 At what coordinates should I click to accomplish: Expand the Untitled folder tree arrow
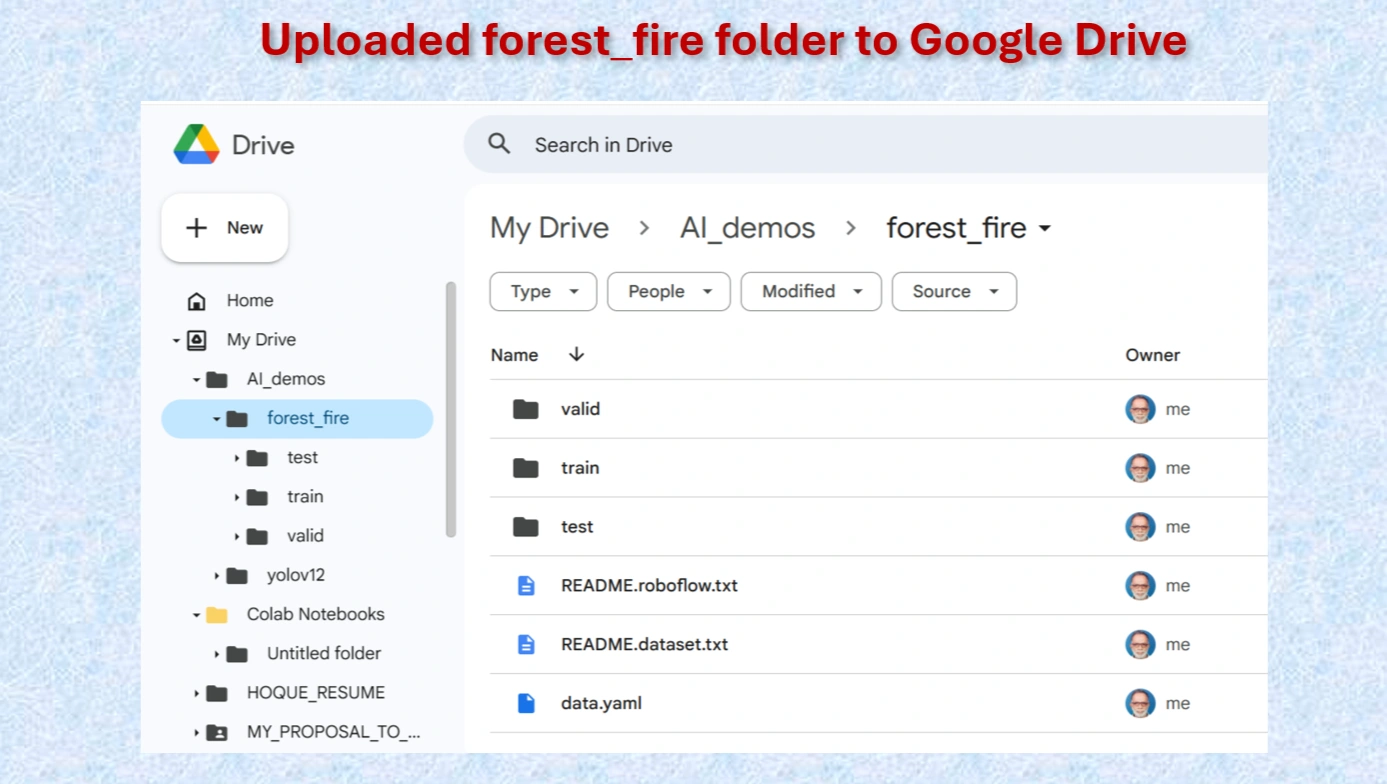click(217, 654)
